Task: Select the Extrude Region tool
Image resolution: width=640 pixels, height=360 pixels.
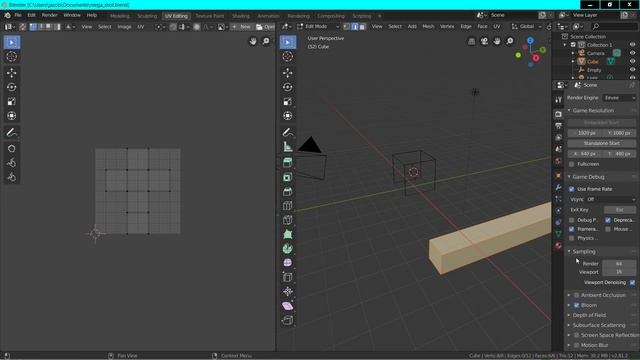Action: (288, 162)
